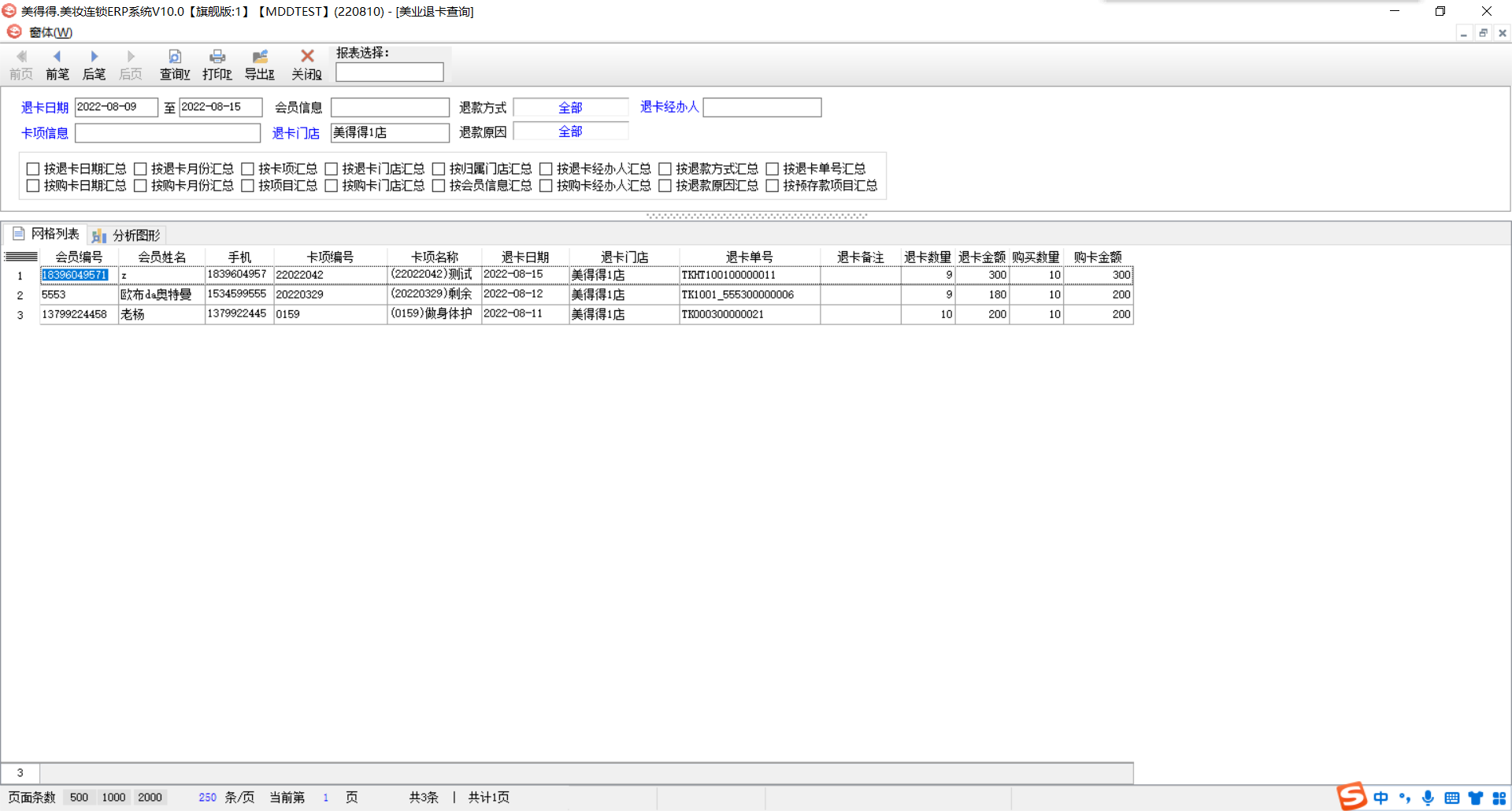Switch to the 分析图形 tab
This screenshot has height=811, width=1512.
[127, 235]
